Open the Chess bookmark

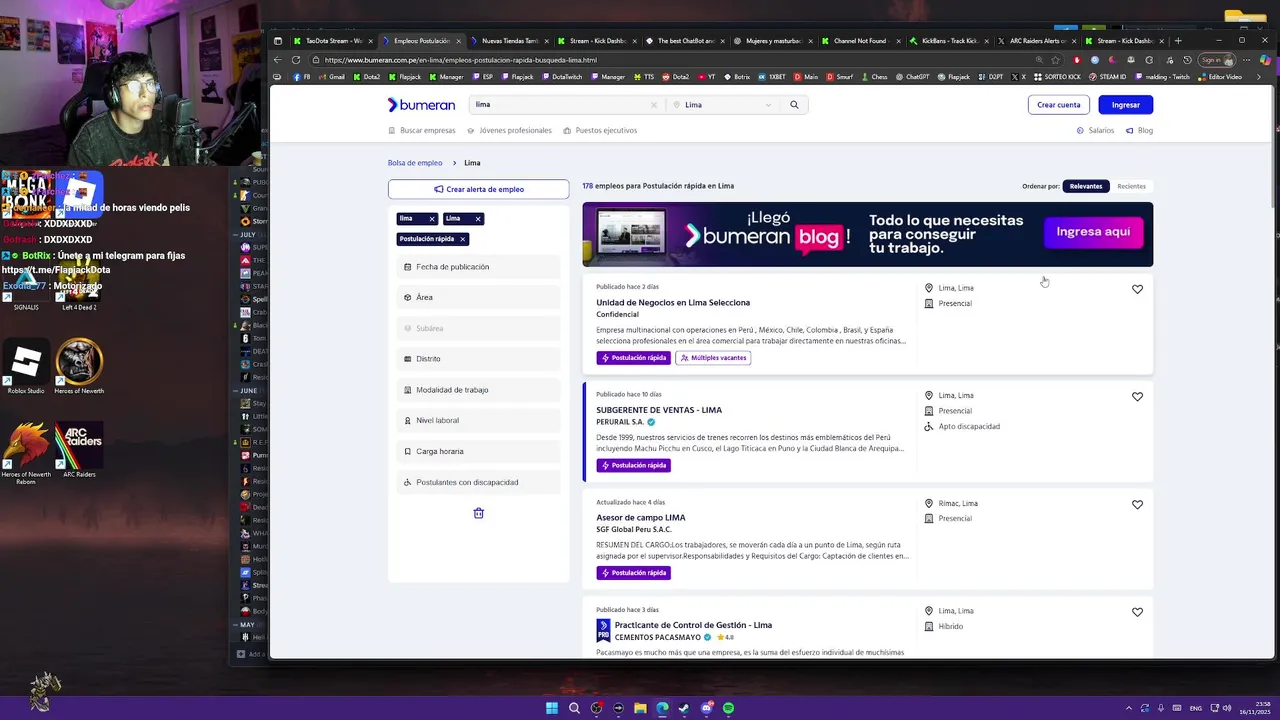[874, 77]
